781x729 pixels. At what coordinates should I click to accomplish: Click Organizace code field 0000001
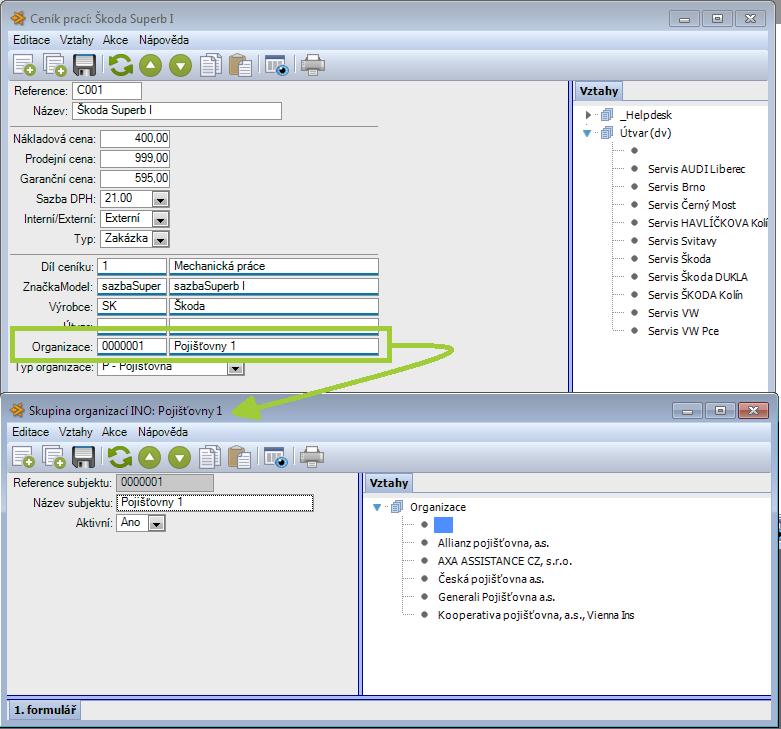132,346
